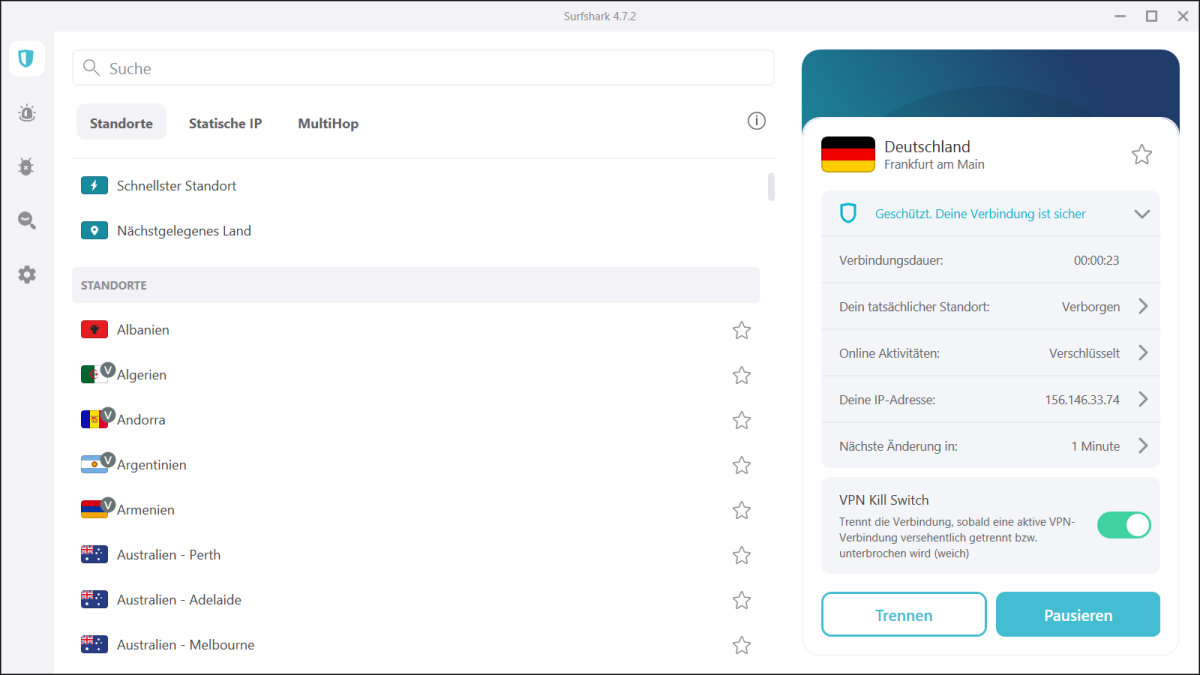The width and height of the screenshot is (1200, 675).
Task: Click the German flag in connection panel
Action: click(x=848, y=154)
